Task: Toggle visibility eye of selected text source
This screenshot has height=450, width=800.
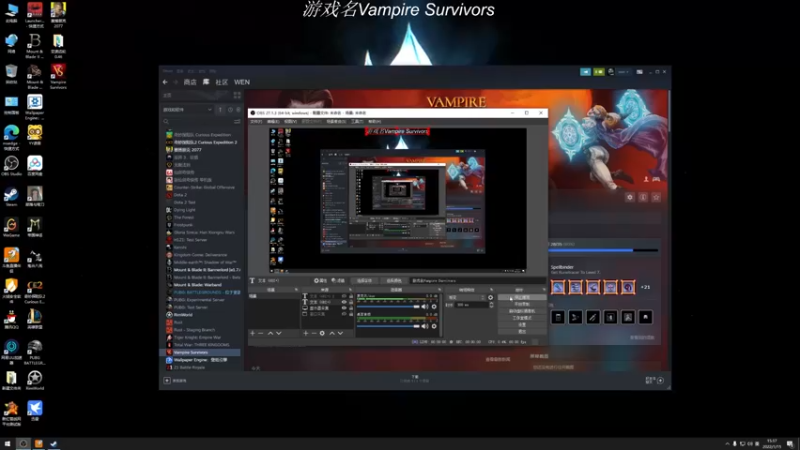Action: (344, 302)
